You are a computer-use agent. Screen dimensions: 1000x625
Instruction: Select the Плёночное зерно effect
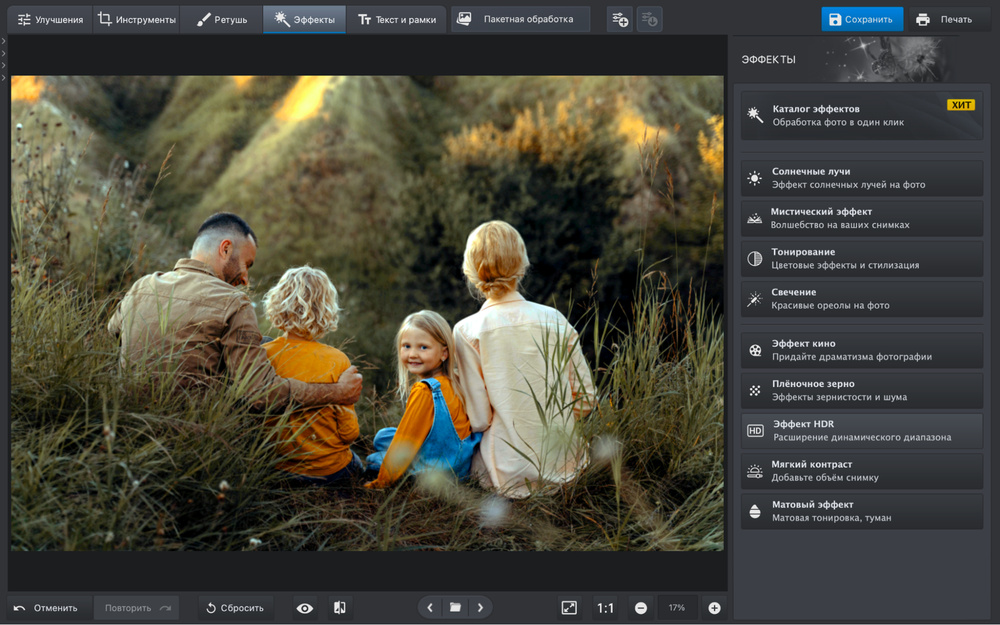[x=861, y=390]
